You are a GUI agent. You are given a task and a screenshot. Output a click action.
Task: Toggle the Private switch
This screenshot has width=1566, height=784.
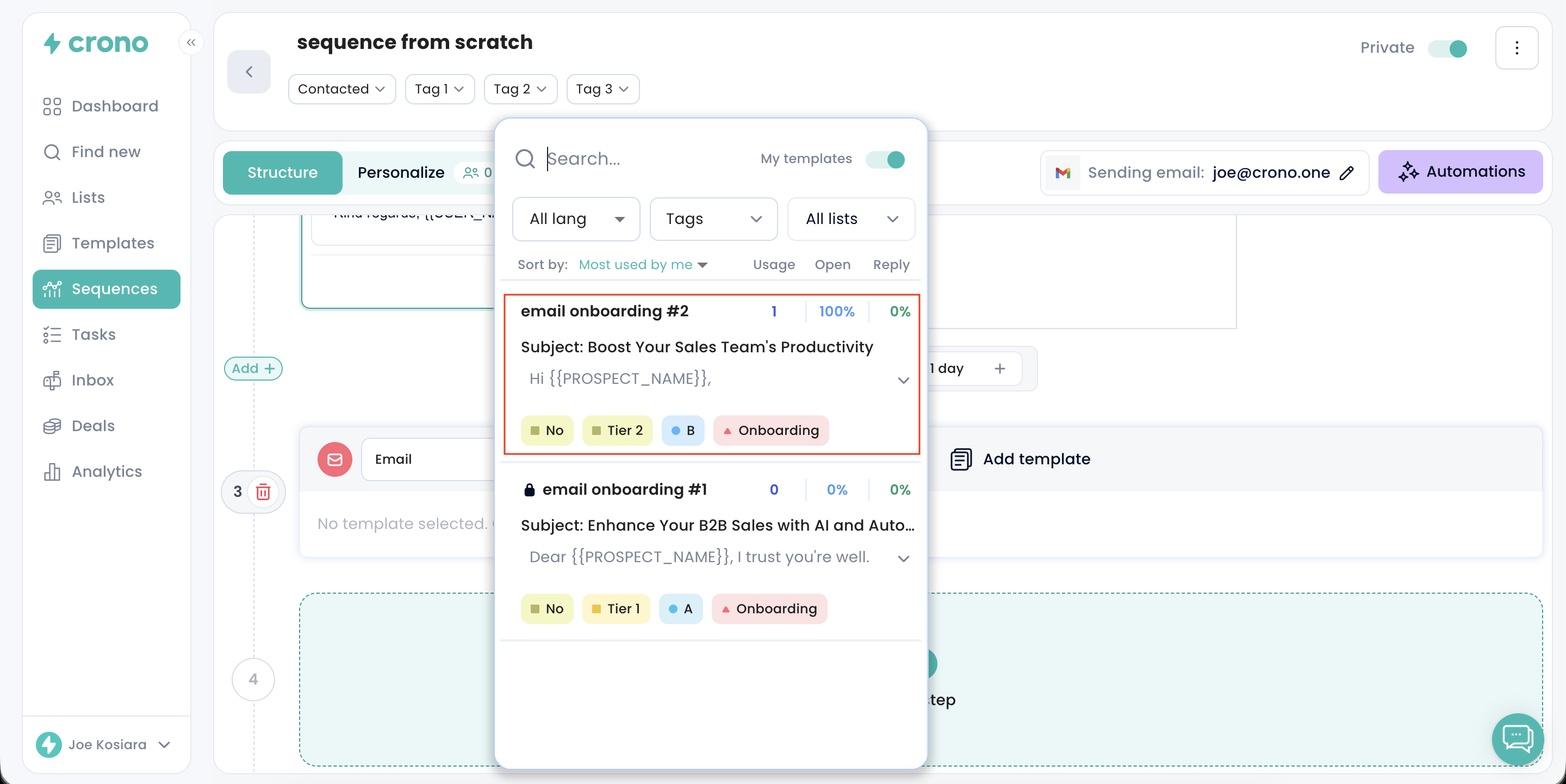(x=1447, y=48)
